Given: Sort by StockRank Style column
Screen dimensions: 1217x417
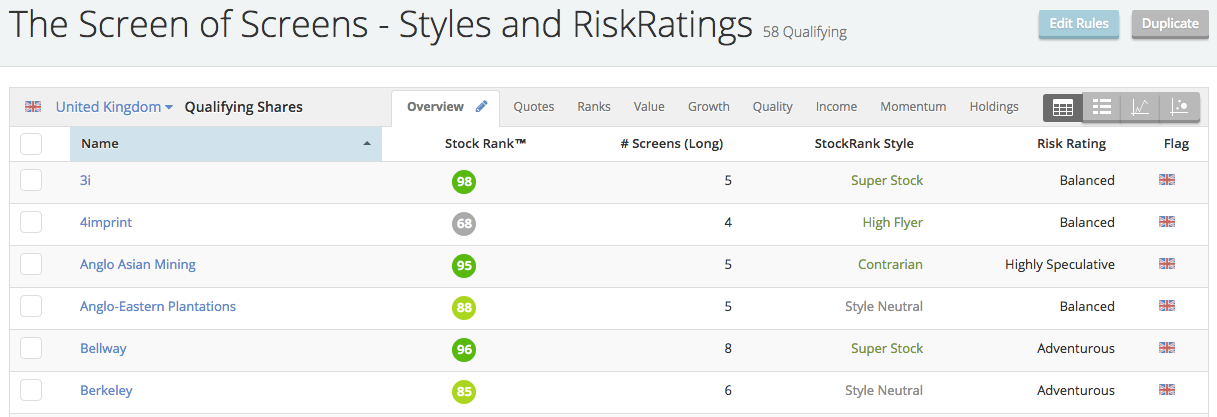Looking at the screenshot, I should click(x=864, y=144).
